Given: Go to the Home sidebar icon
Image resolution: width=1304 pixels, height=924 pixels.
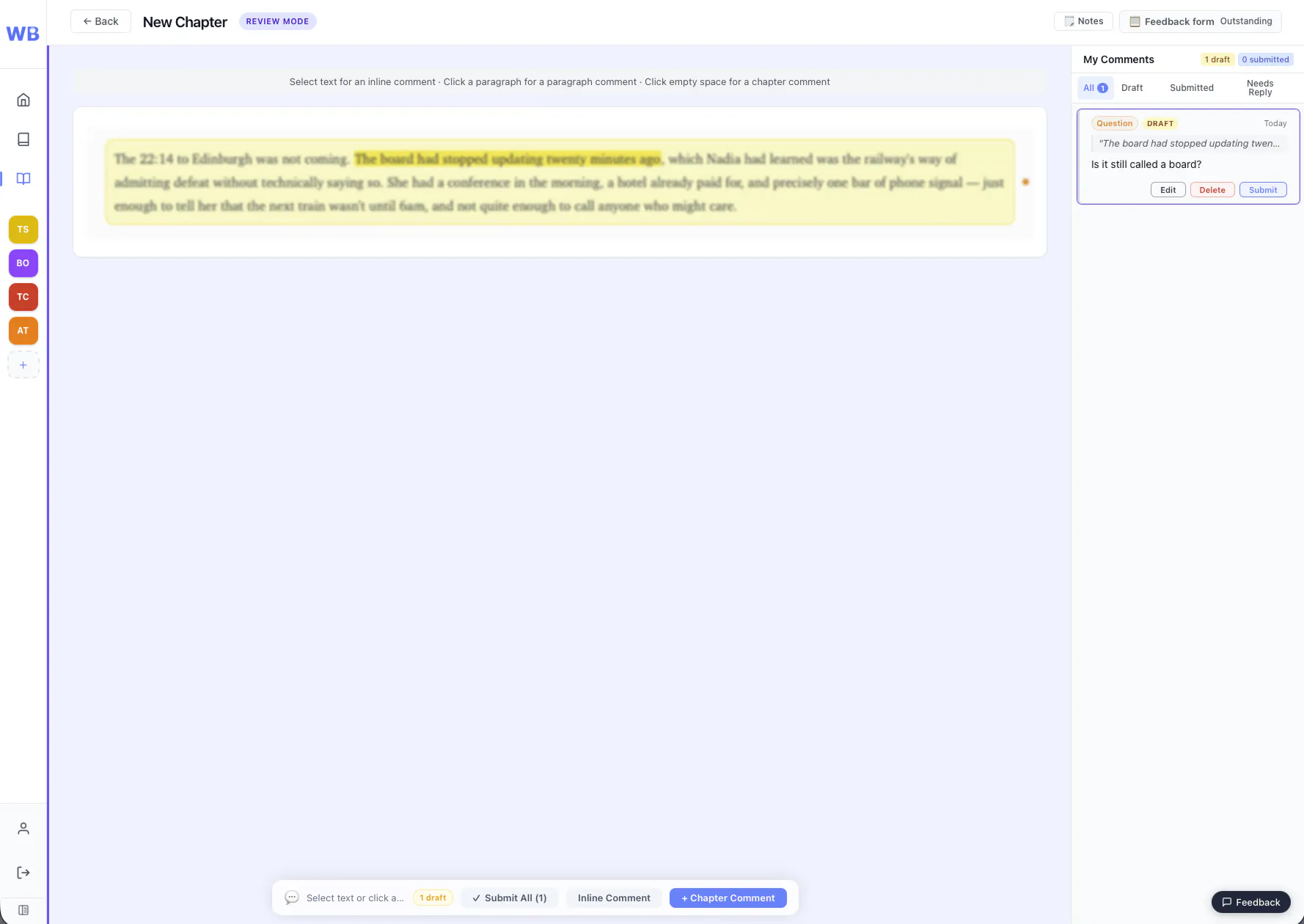Looking at the screenshot, I should 23,100.
